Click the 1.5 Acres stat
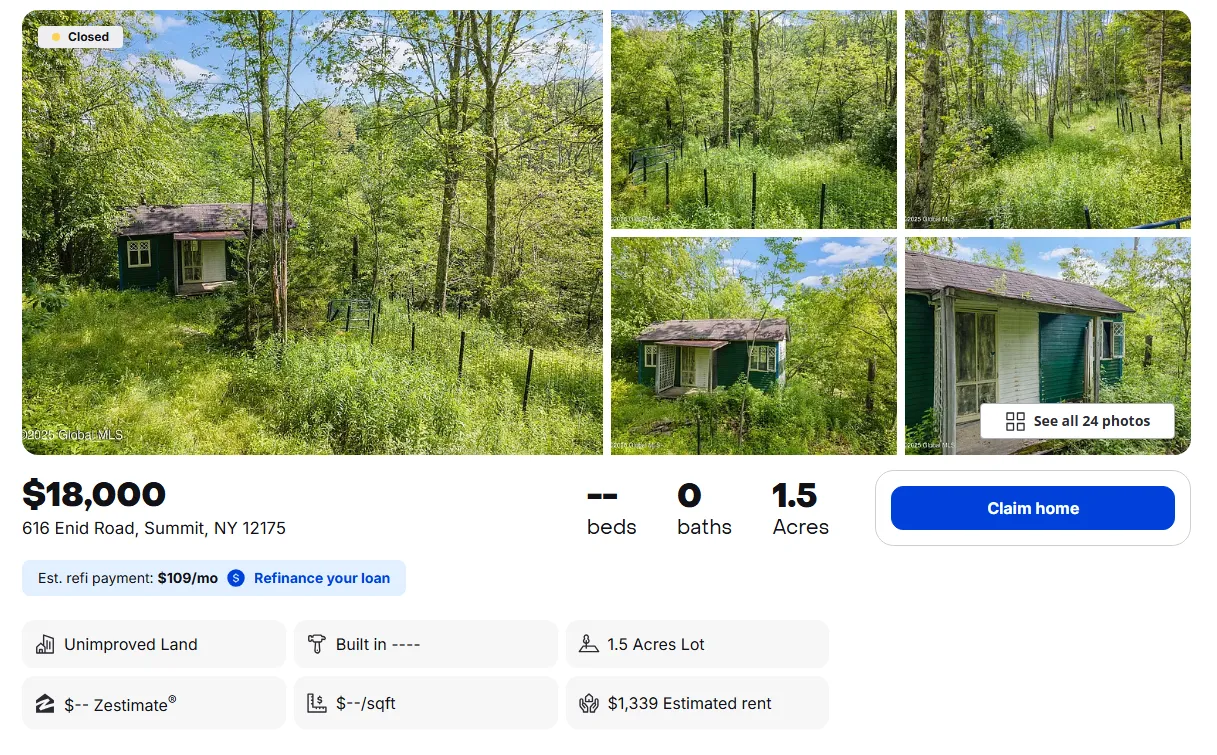The width and height of the screenshot is (1217, 755). 800,509
